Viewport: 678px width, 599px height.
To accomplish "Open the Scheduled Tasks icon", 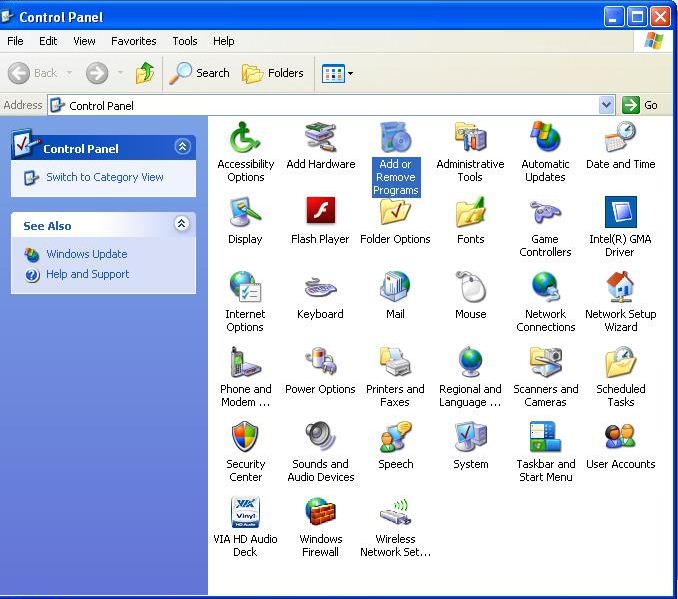I will (x=620, y=363).
